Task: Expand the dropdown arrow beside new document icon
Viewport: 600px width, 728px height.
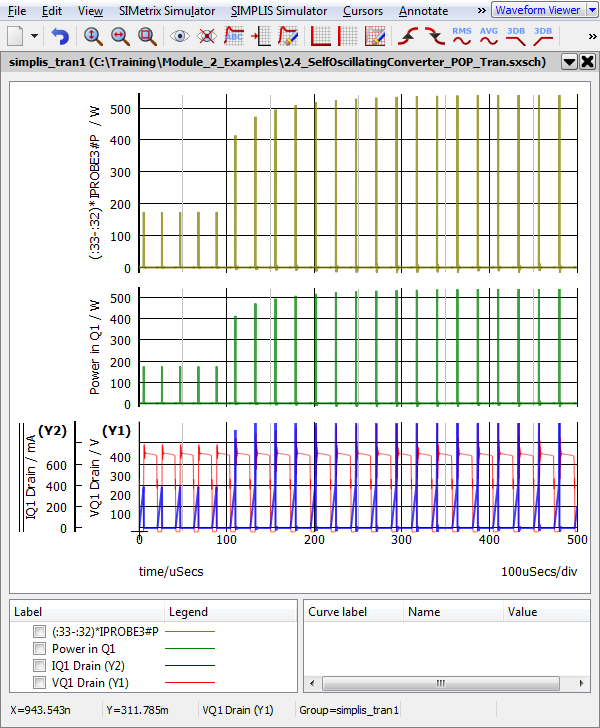Action: coord(35,36)
